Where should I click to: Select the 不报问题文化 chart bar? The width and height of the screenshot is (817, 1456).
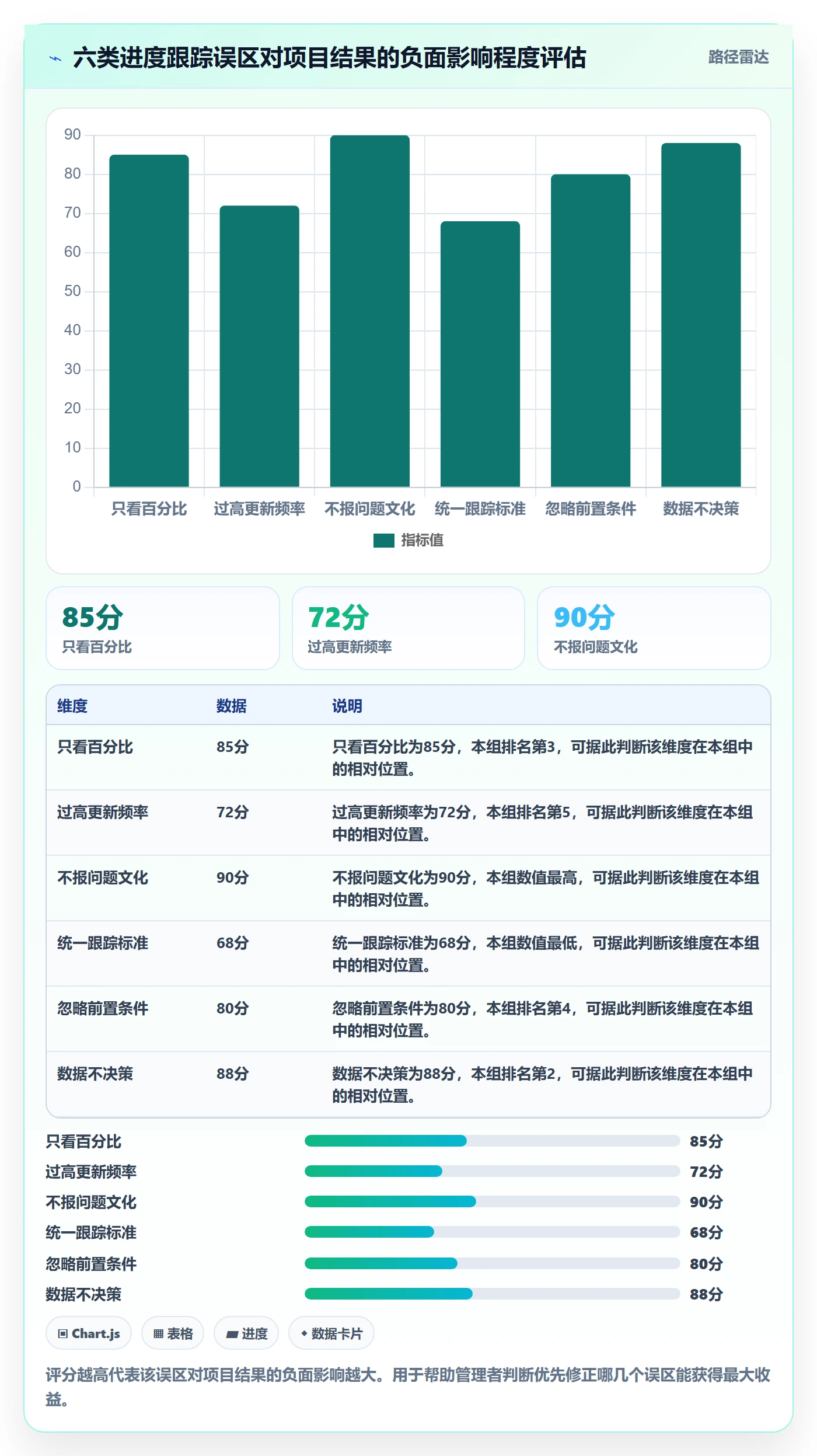370,311
